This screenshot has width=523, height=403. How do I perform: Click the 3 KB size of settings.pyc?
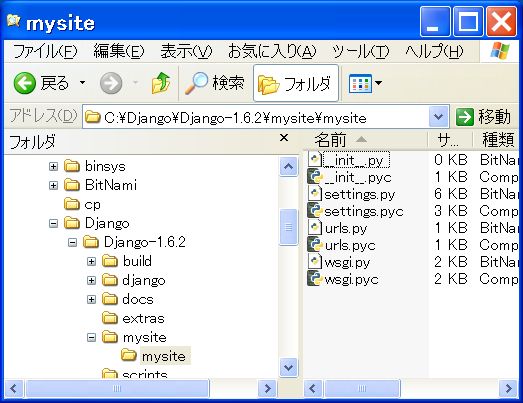pyautogui.click(x=451, y=211)
